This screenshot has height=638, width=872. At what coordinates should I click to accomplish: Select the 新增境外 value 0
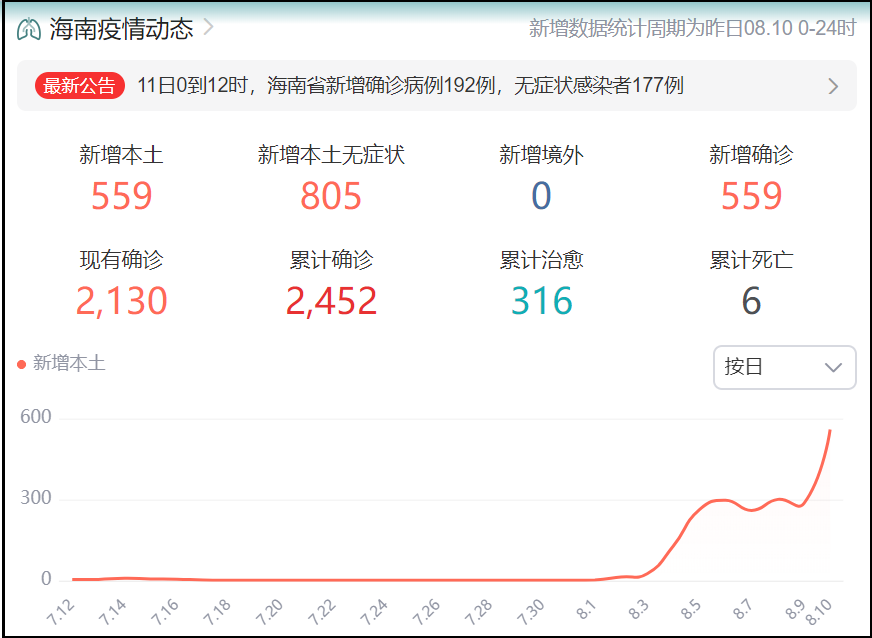(x=541, y=196)
